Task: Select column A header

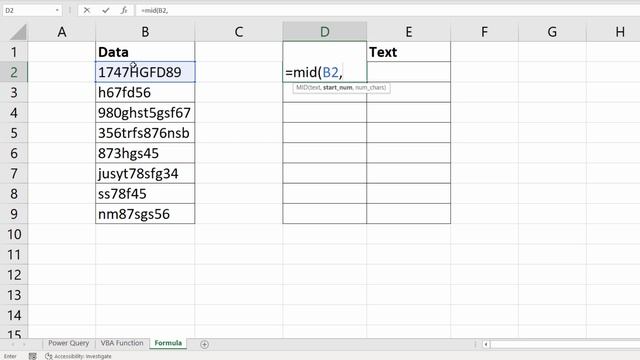Action: pos(62,32)
